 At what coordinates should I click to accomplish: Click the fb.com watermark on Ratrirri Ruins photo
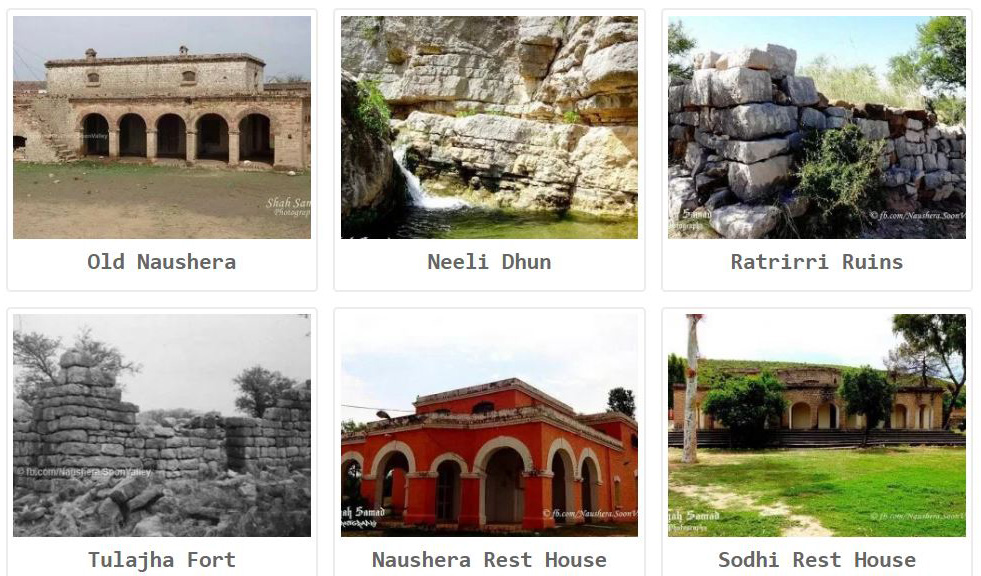917,215
